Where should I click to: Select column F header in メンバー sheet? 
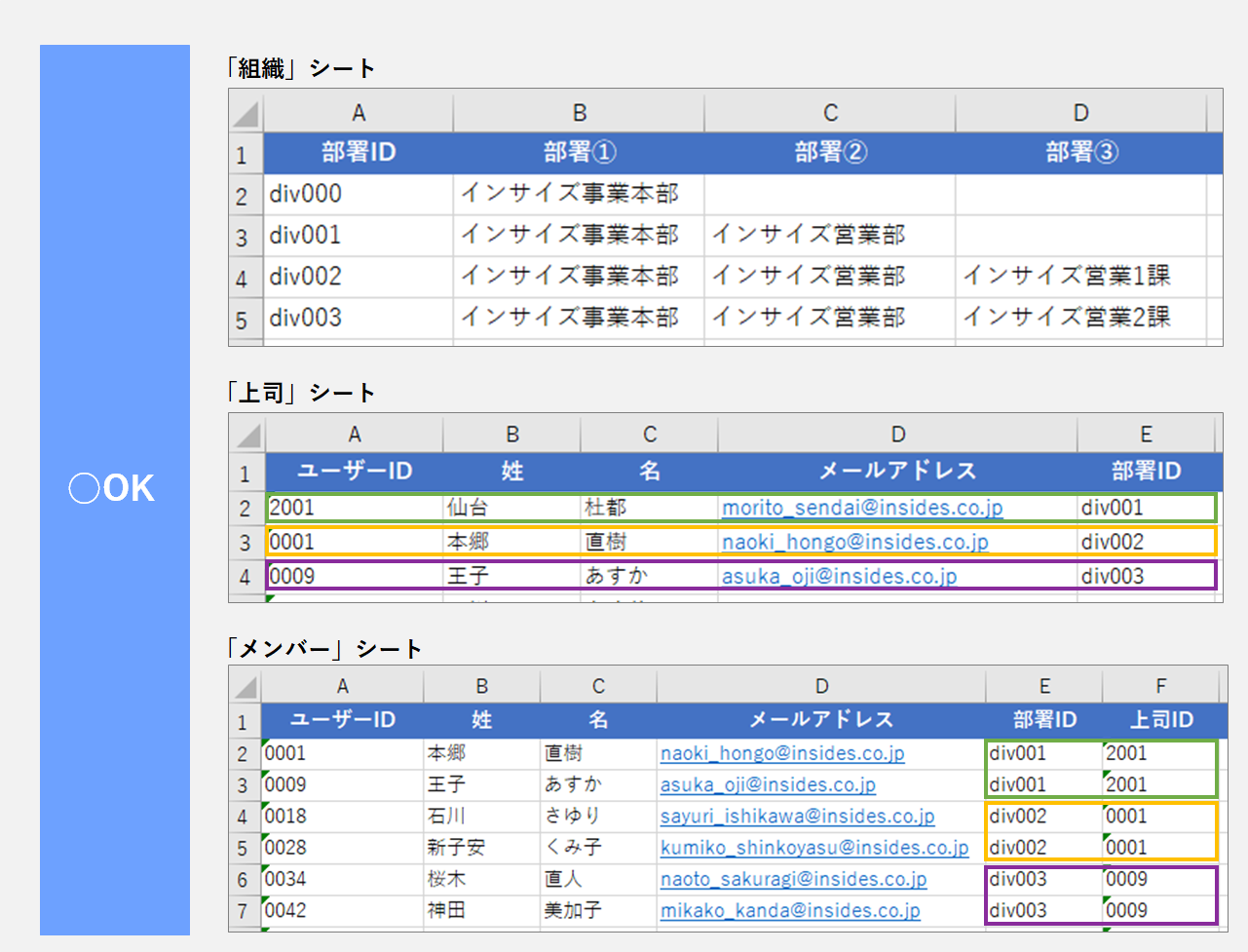coord(1160,687)
